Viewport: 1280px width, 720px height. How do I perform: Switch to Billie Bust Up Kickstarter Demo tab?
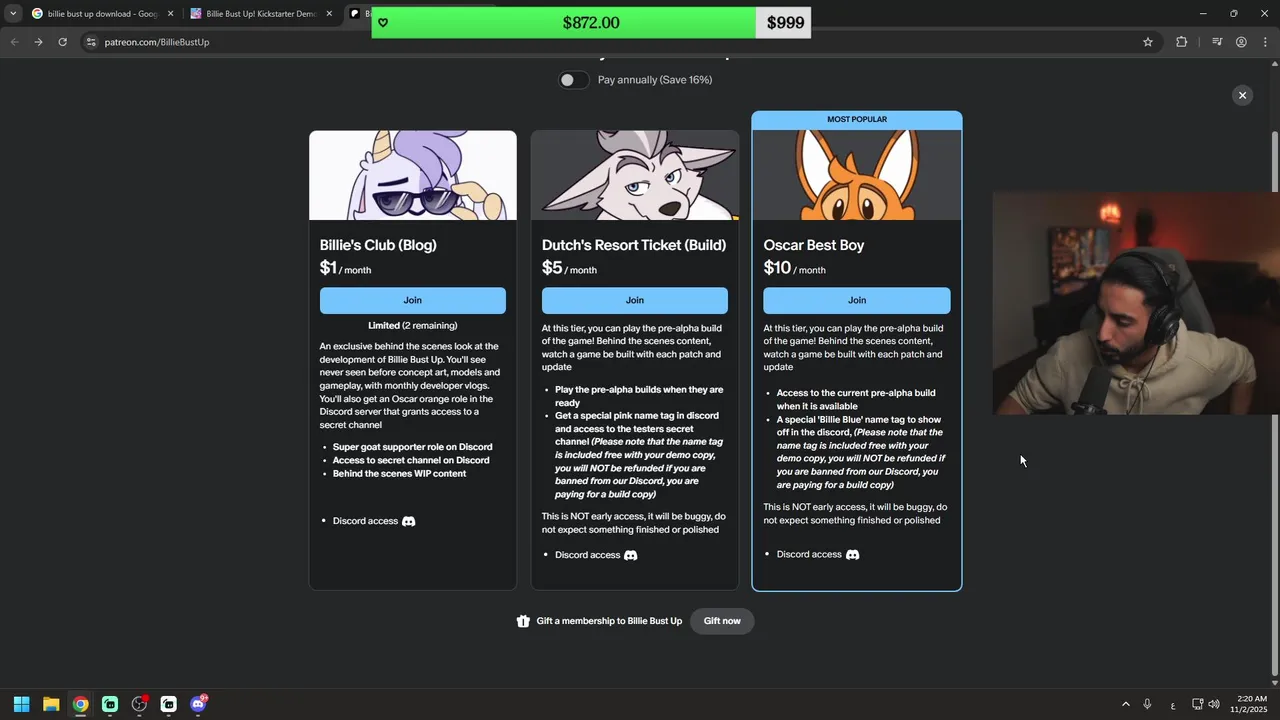(260, 14)
